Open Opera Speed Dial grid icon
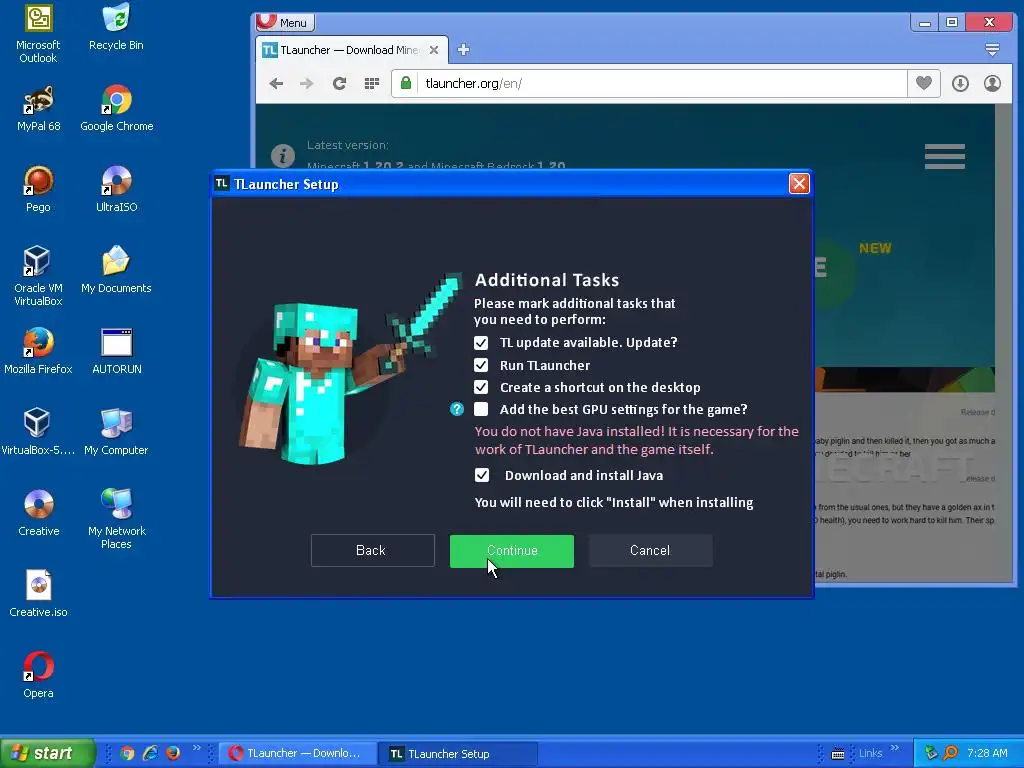Screen dimensions: 1024x768 (372, 84)
